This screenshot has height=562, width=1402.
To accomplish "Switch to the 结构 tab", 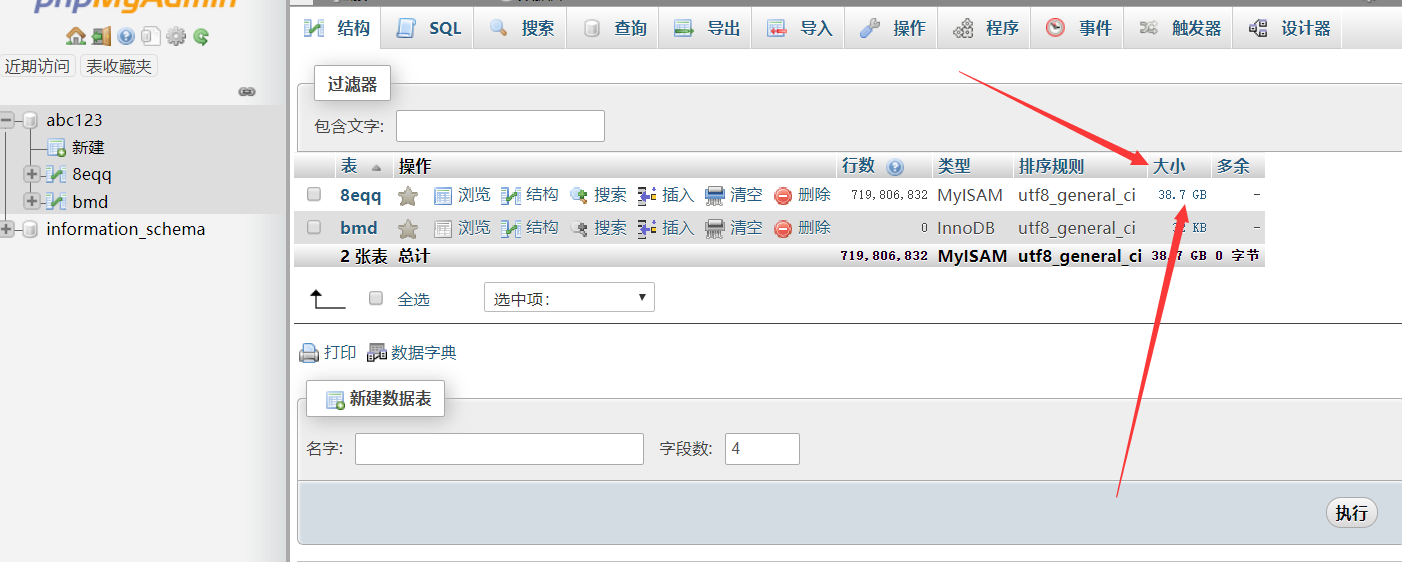I will 338,28.
